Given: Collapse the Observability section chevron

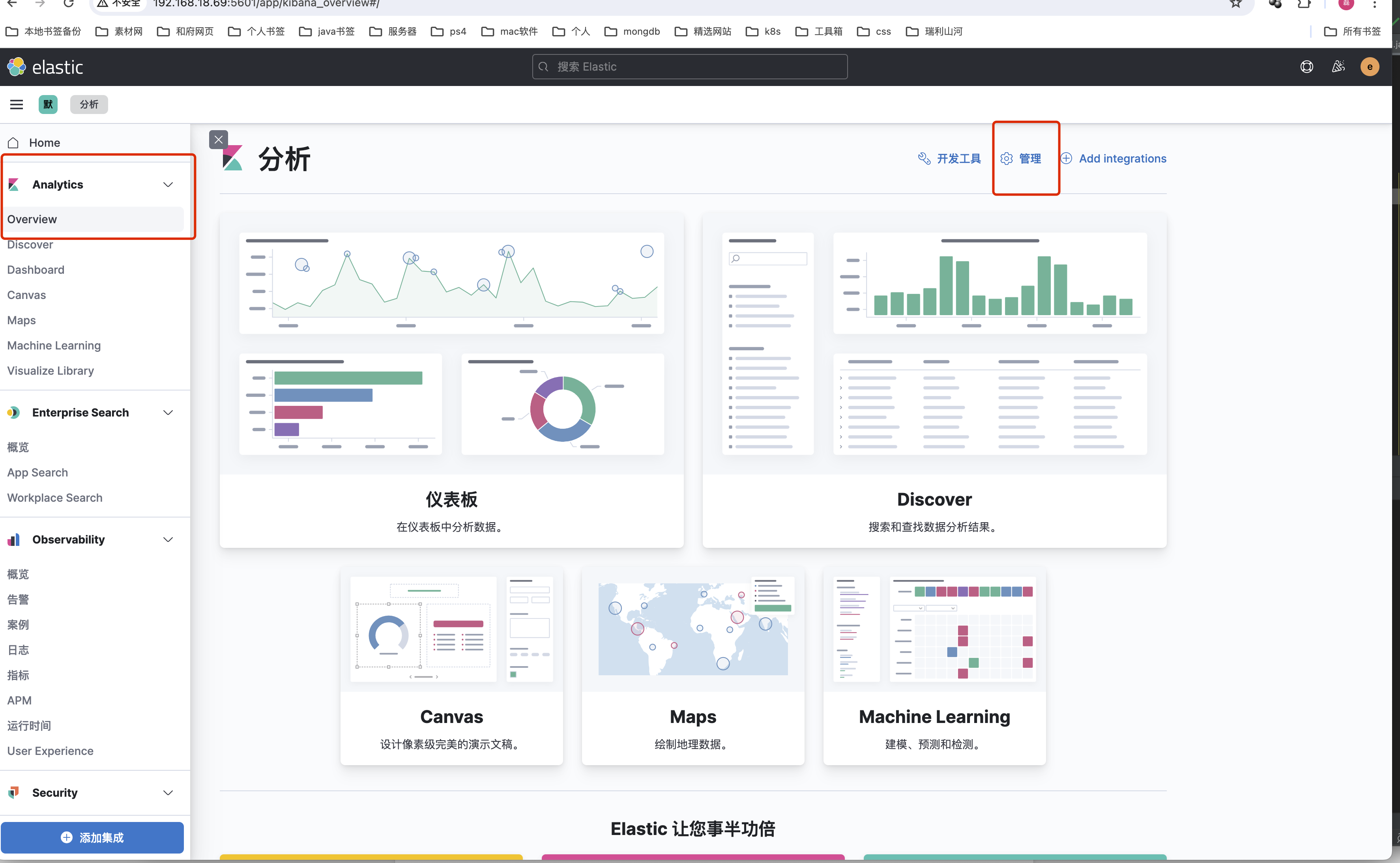Looking at the screenshot, I should click(x=168, y=540).
